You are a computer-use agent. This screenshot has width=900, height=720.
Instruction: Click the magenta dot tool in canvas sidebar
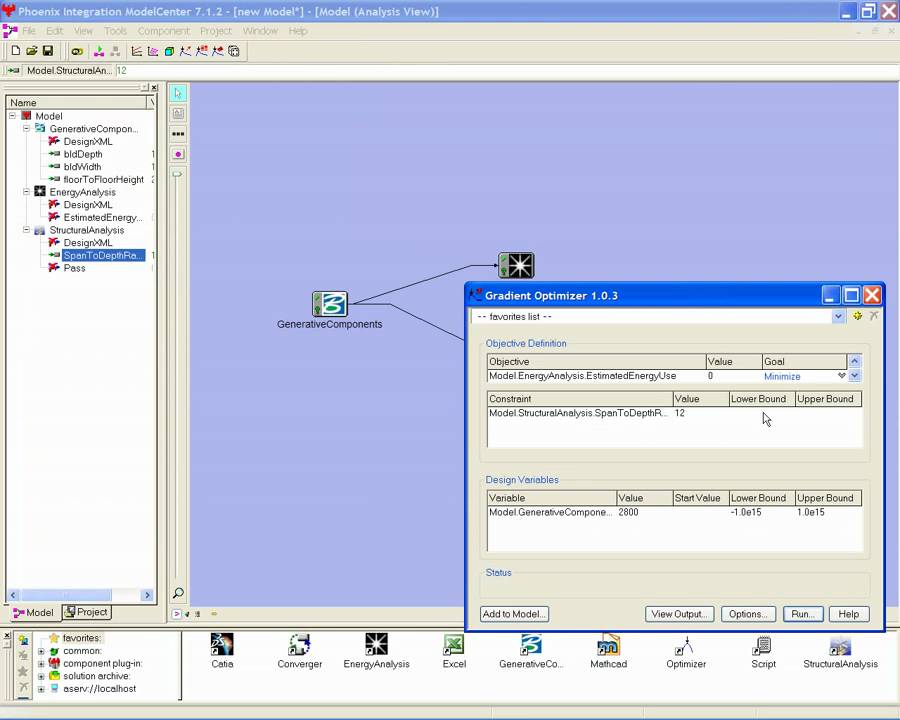tap(178, 154)
